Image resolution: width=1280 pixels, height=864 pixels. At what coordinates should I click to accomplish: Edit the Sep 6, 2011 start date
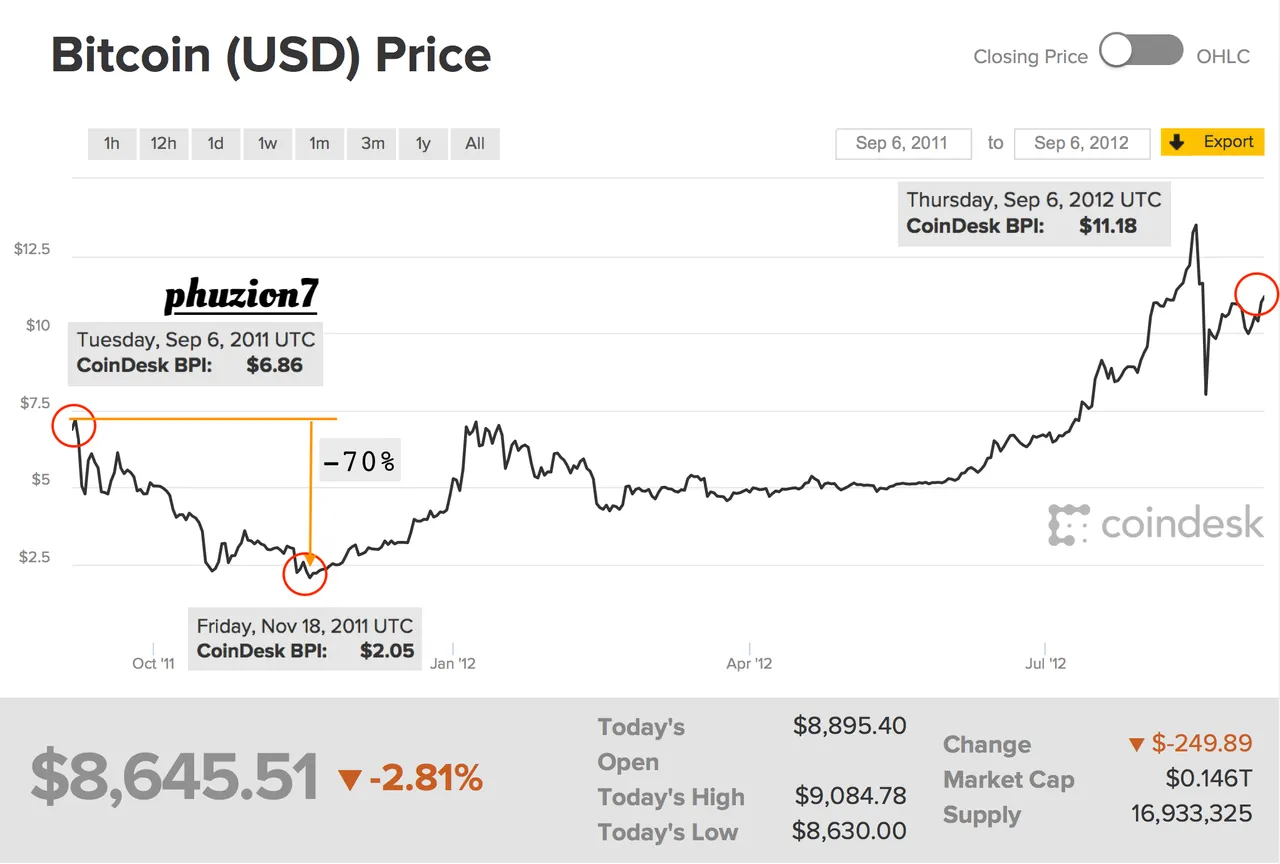tap(902, 143)
